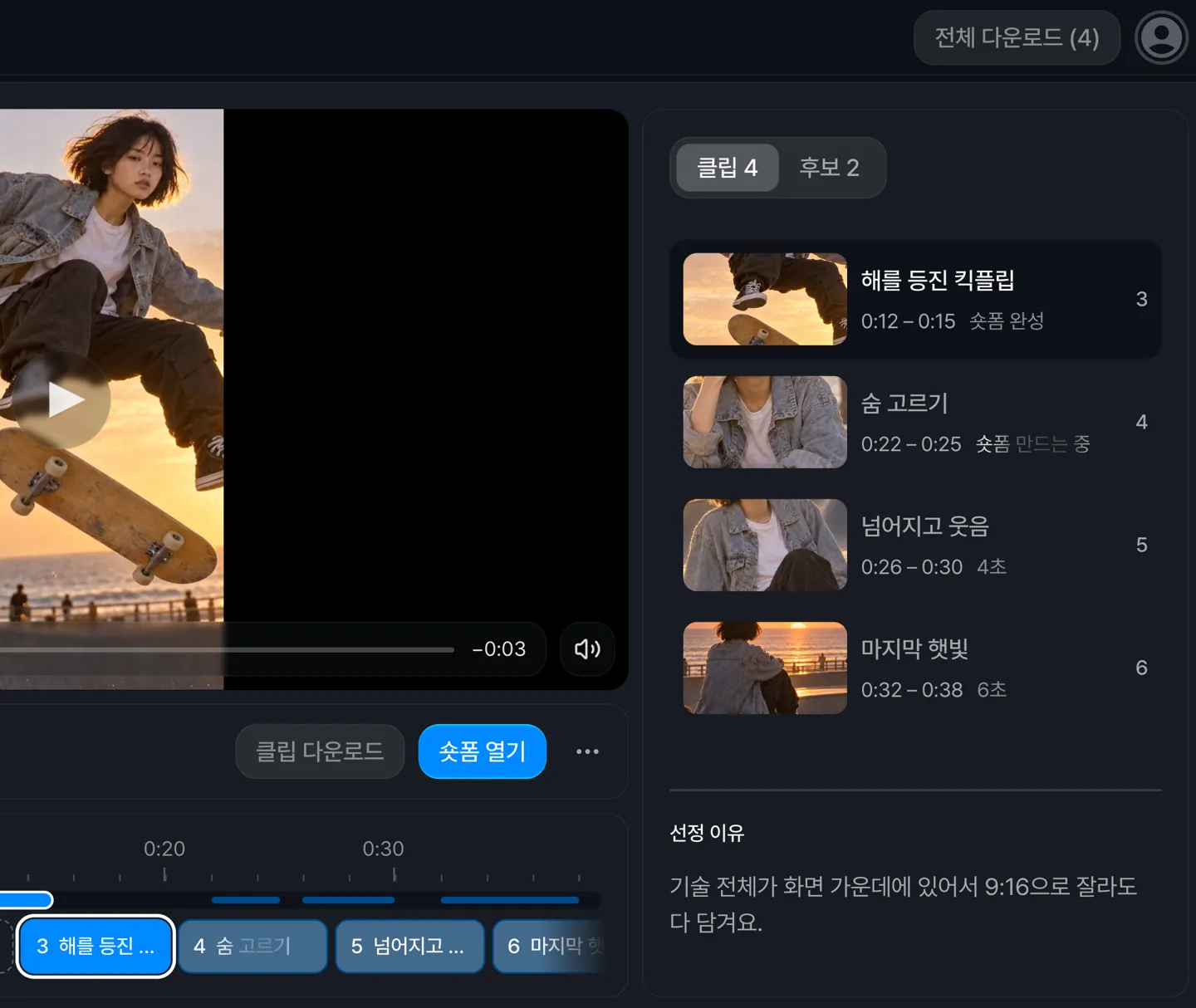Seek on the video progress bar
The width and height of the screenshot is (1196, 1008).
click(227, 649)
